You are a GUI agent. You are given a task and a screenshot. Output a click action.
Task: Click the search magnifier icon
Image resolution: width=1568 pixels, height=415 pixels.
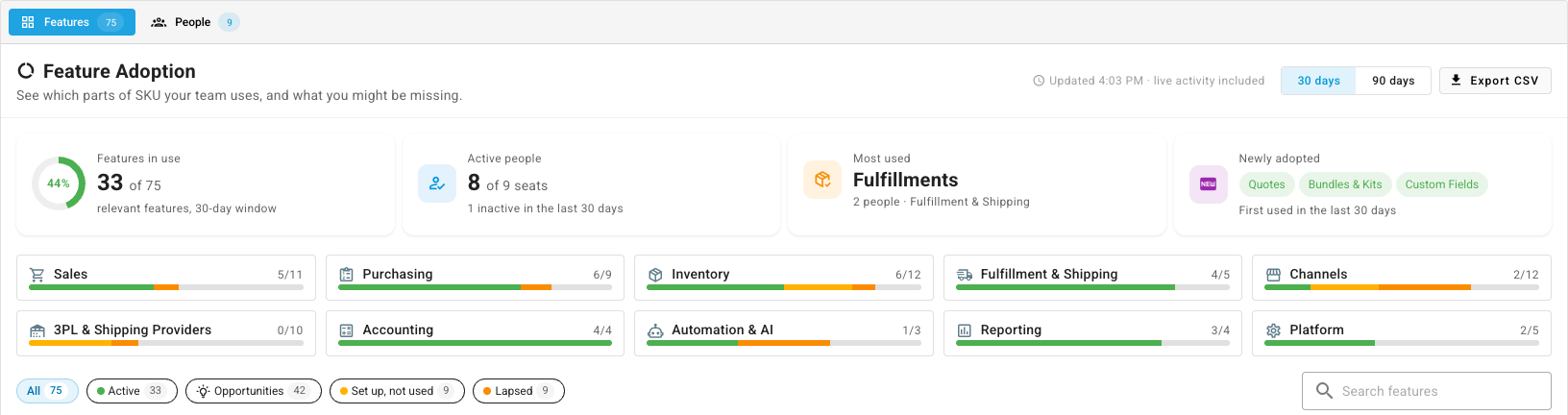click(x=1324, y=391)
